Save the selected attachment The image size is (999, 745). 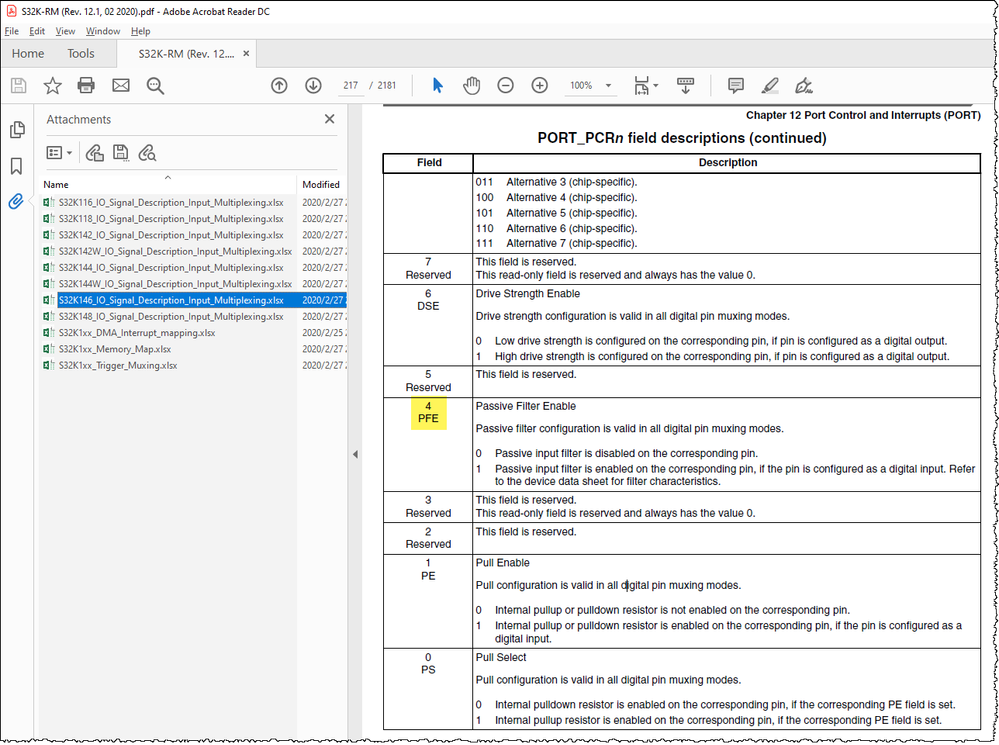(120, 153)
